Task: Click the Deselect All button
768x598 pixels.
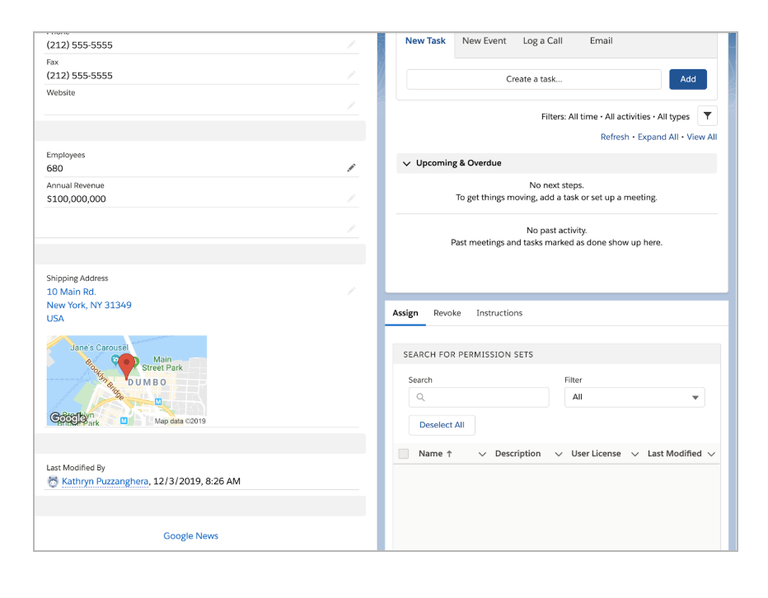Action: (442, 425)
